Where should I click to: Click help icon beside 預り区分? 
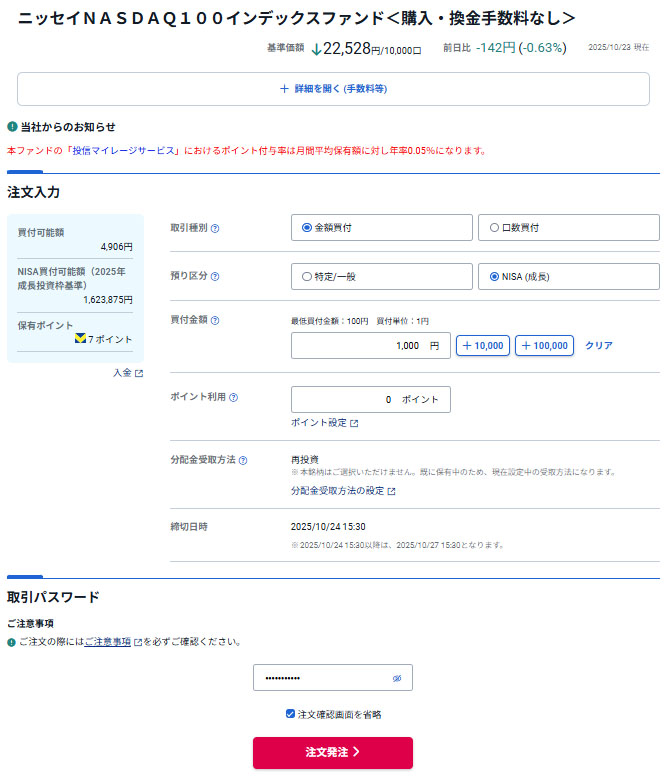point(215,277)
